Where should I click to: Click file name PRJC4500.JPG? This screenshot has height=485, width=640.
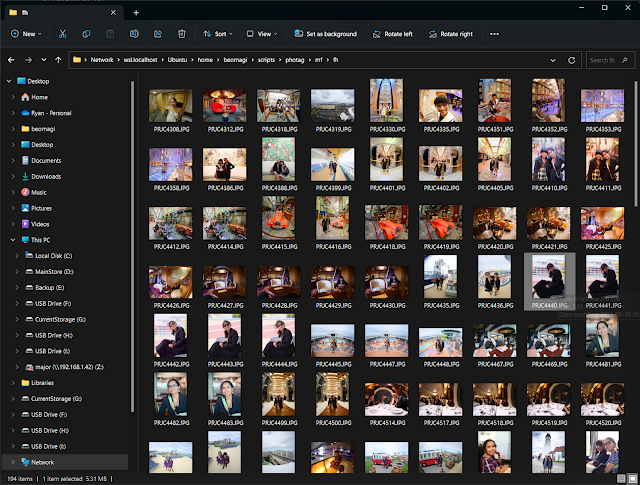tap(333, 423)
